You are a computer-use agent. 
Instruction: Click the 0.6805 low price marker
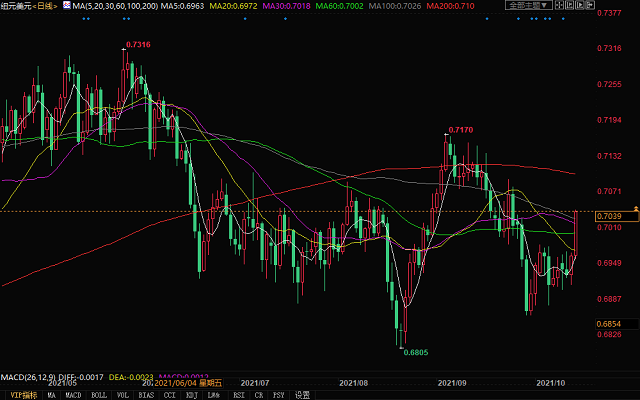pos(416,352)
